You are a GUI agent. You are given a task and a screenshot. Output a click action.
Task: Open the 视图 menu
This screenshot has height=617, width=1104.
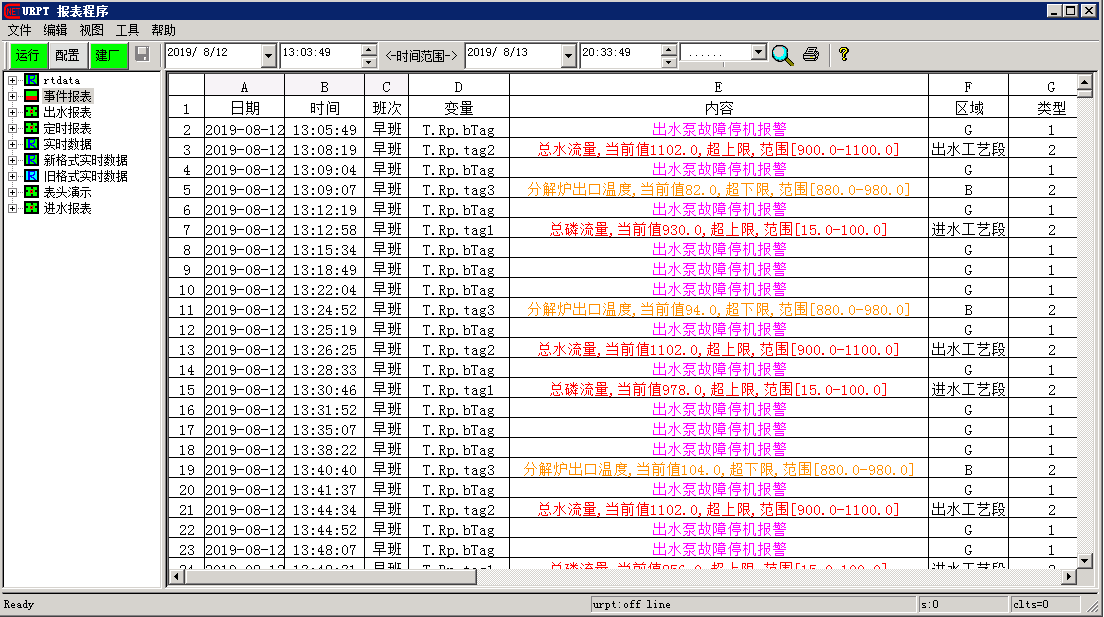91,30
